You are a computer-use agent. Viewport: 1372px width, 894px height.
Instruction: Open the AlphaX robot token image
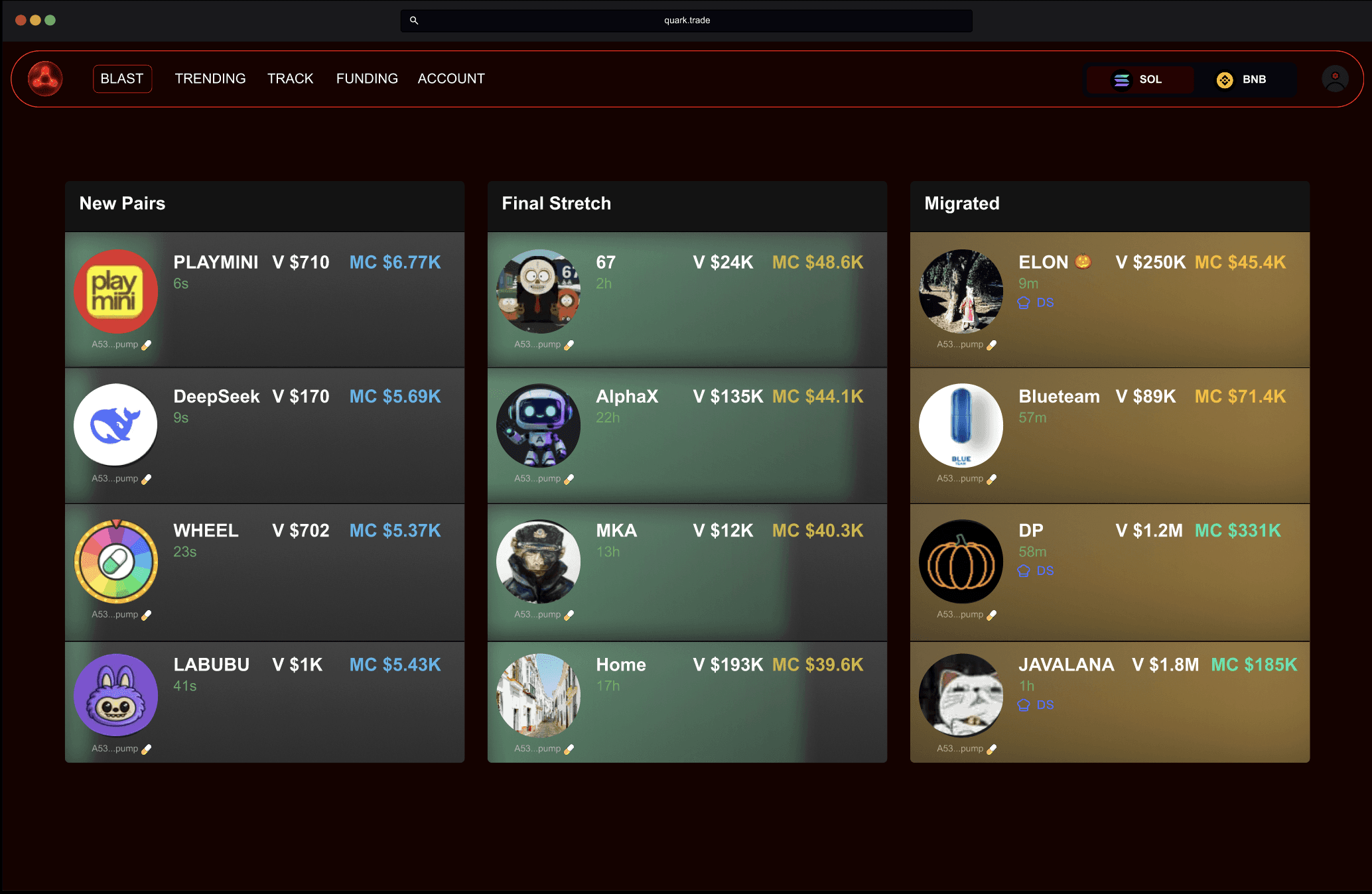pyautogui.click(x=539, y=425)
